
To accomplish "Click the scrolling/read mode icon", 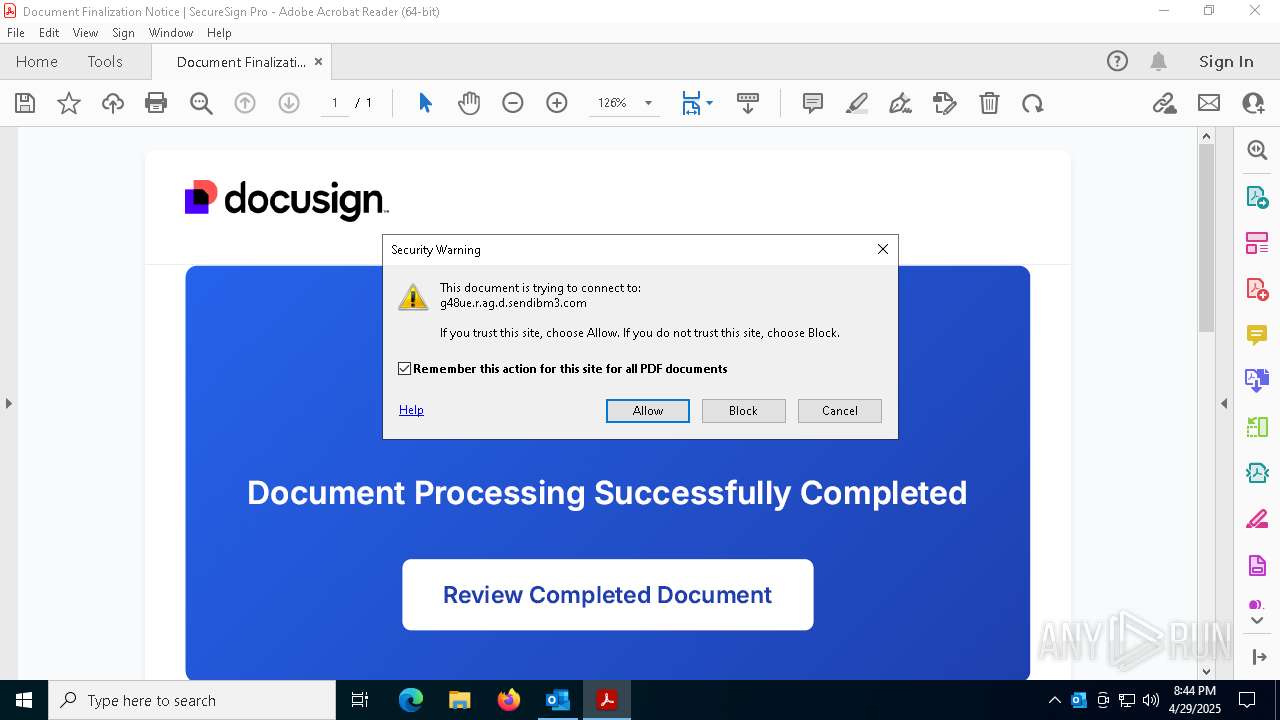I will click(748, 103).
